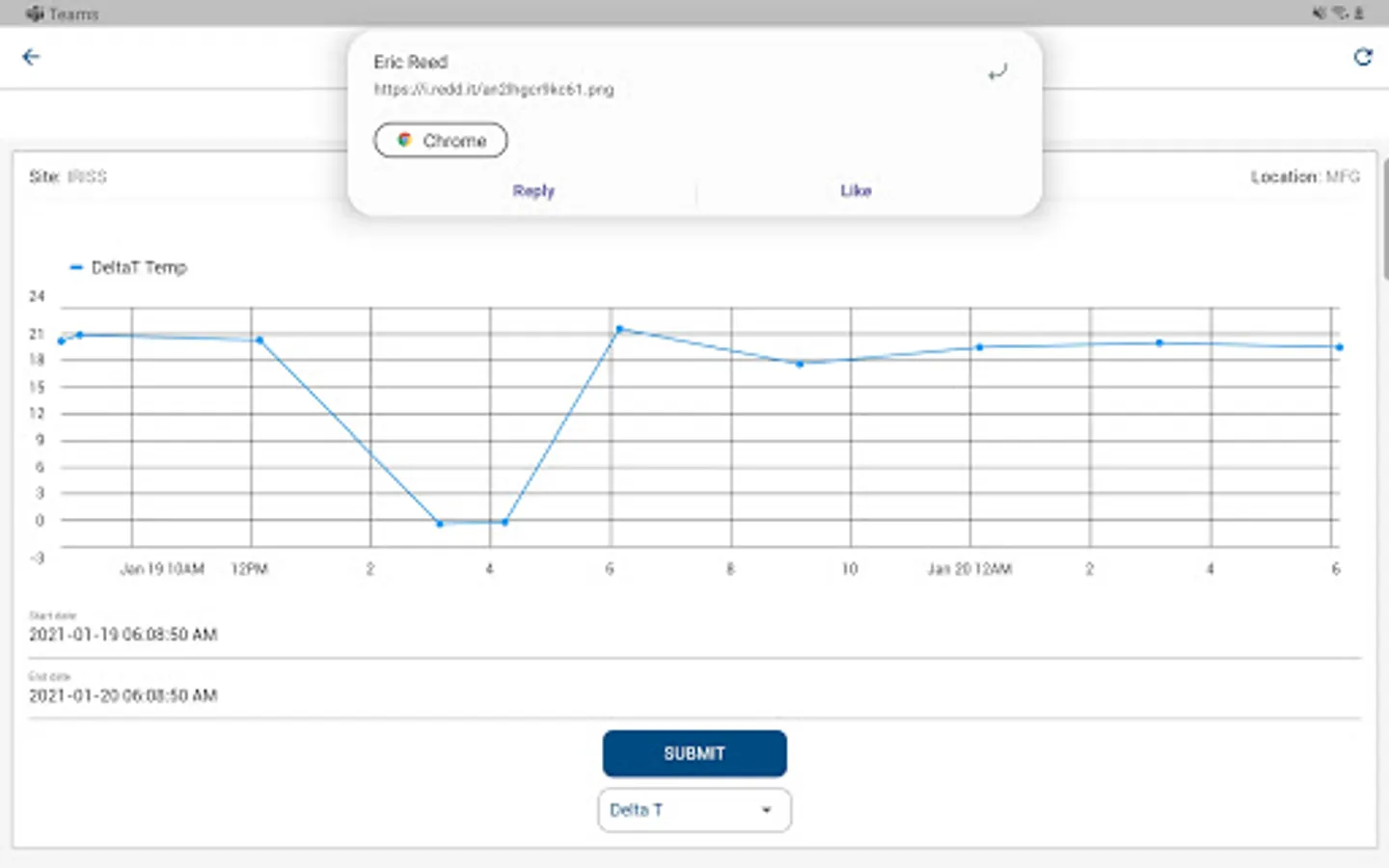Click the 12PM axis label
The image size is (1389, 868).
click(250, 569)
